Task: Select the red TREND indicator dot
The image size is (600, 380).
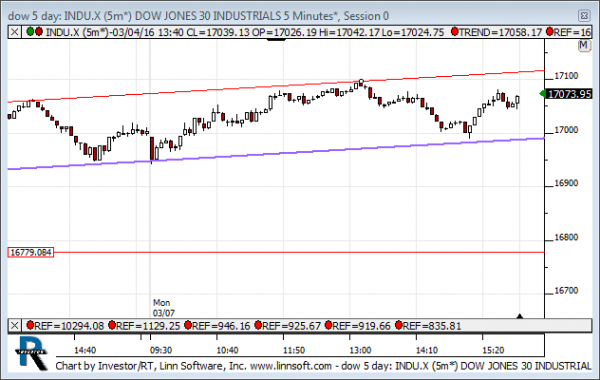Action: pos(455,31)
